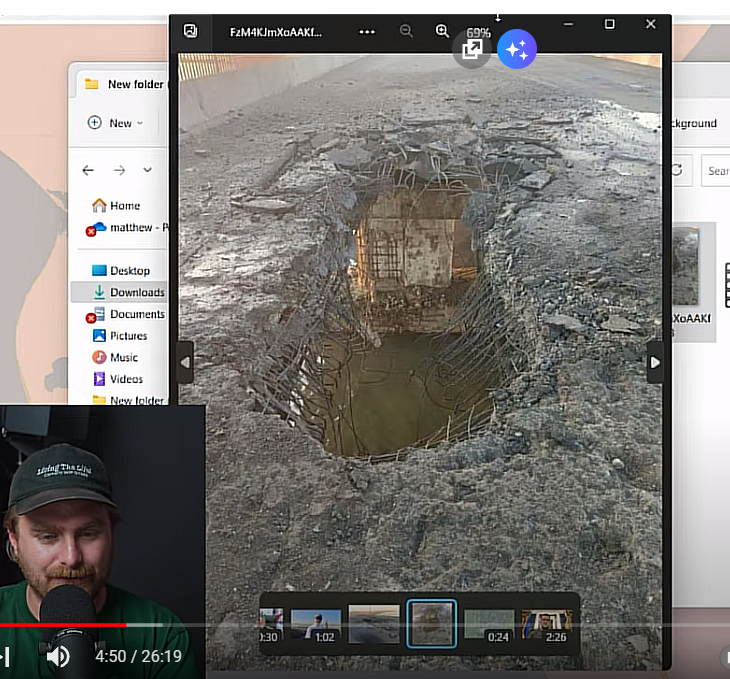Click the blue sparkle AI button
This screenshot has width=730, height=679.
pyautogui.click(x=517, y=49)
